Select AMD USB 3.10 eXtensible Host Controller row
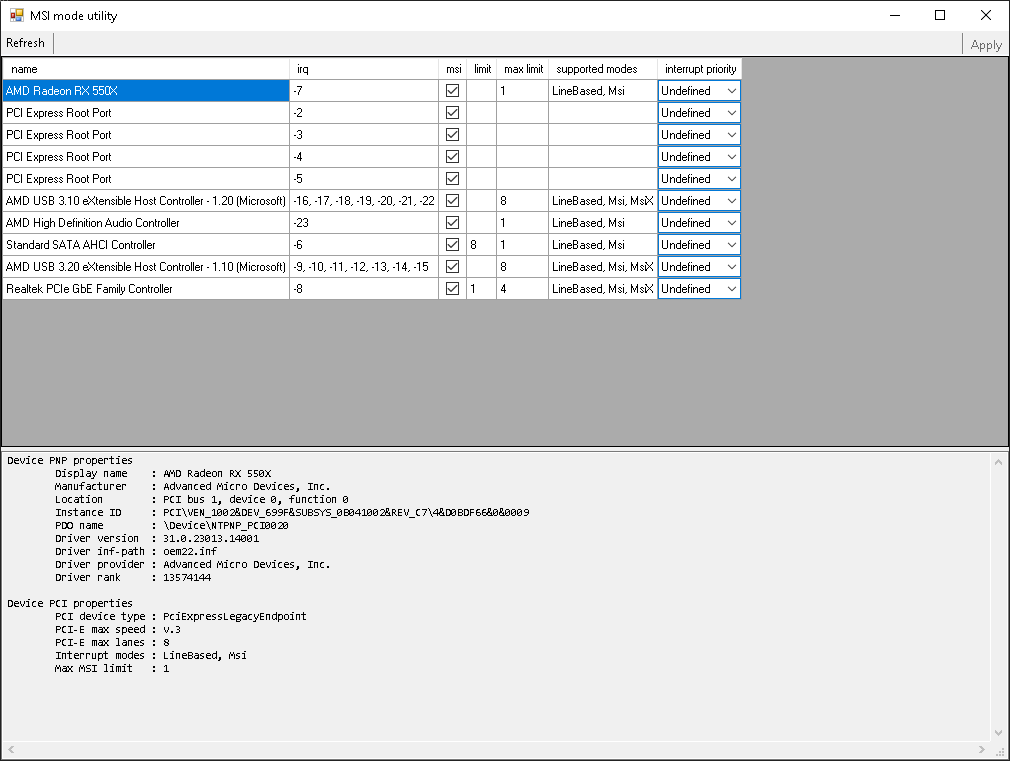 tap(146, 200)
